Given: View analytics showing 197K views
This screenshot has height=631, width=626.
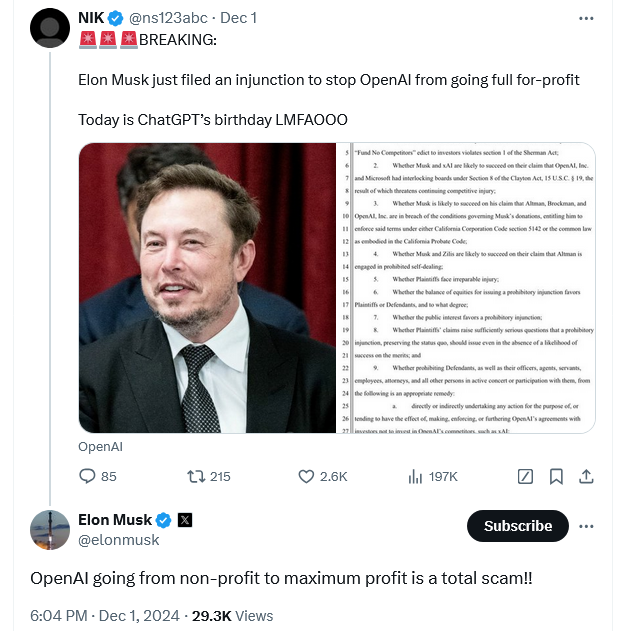Looking at the screenshot, I should point(416,476).
